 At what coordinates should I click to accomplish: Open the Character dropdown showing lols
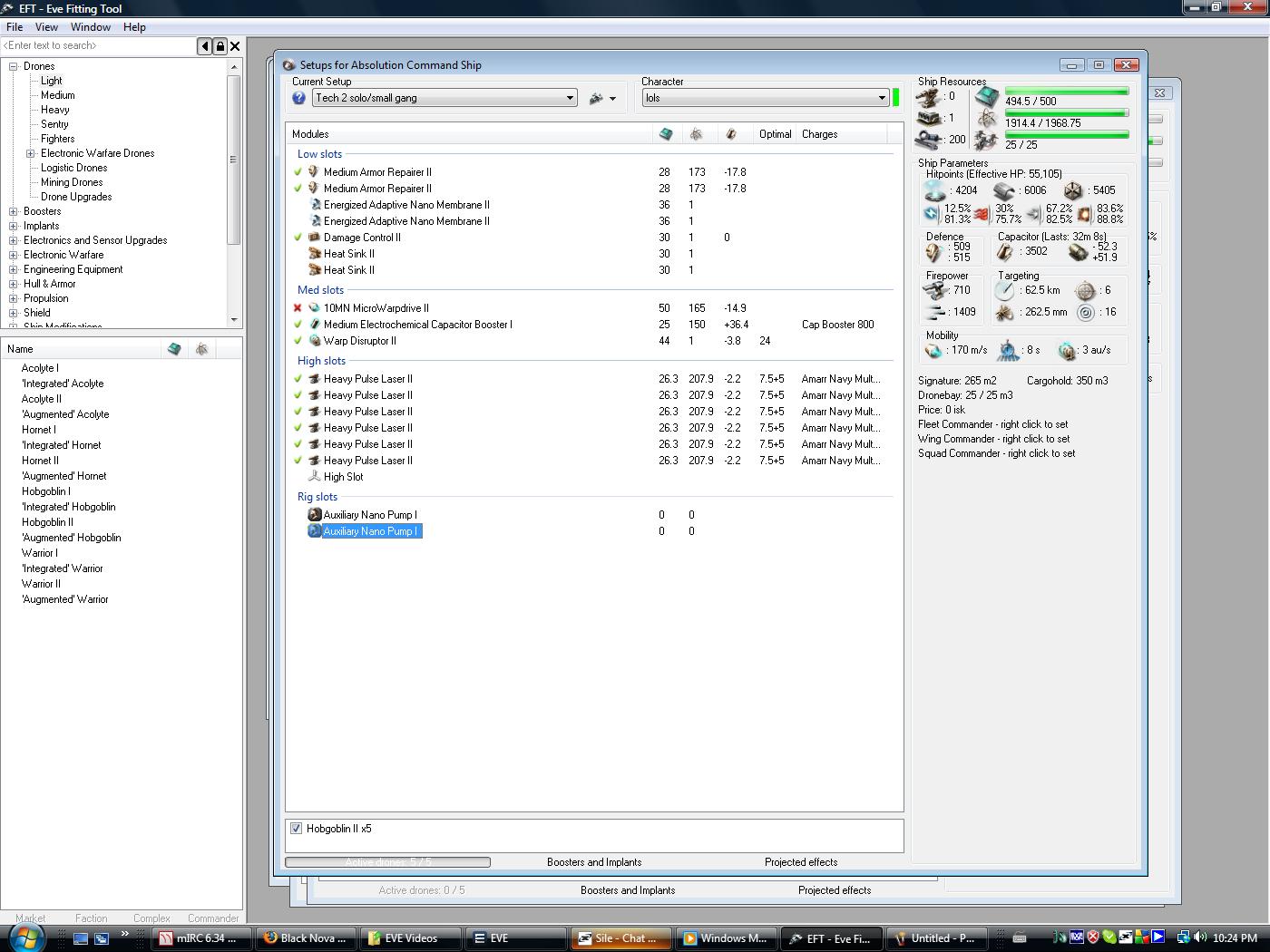pyautogui.click(x=766, y=98)
